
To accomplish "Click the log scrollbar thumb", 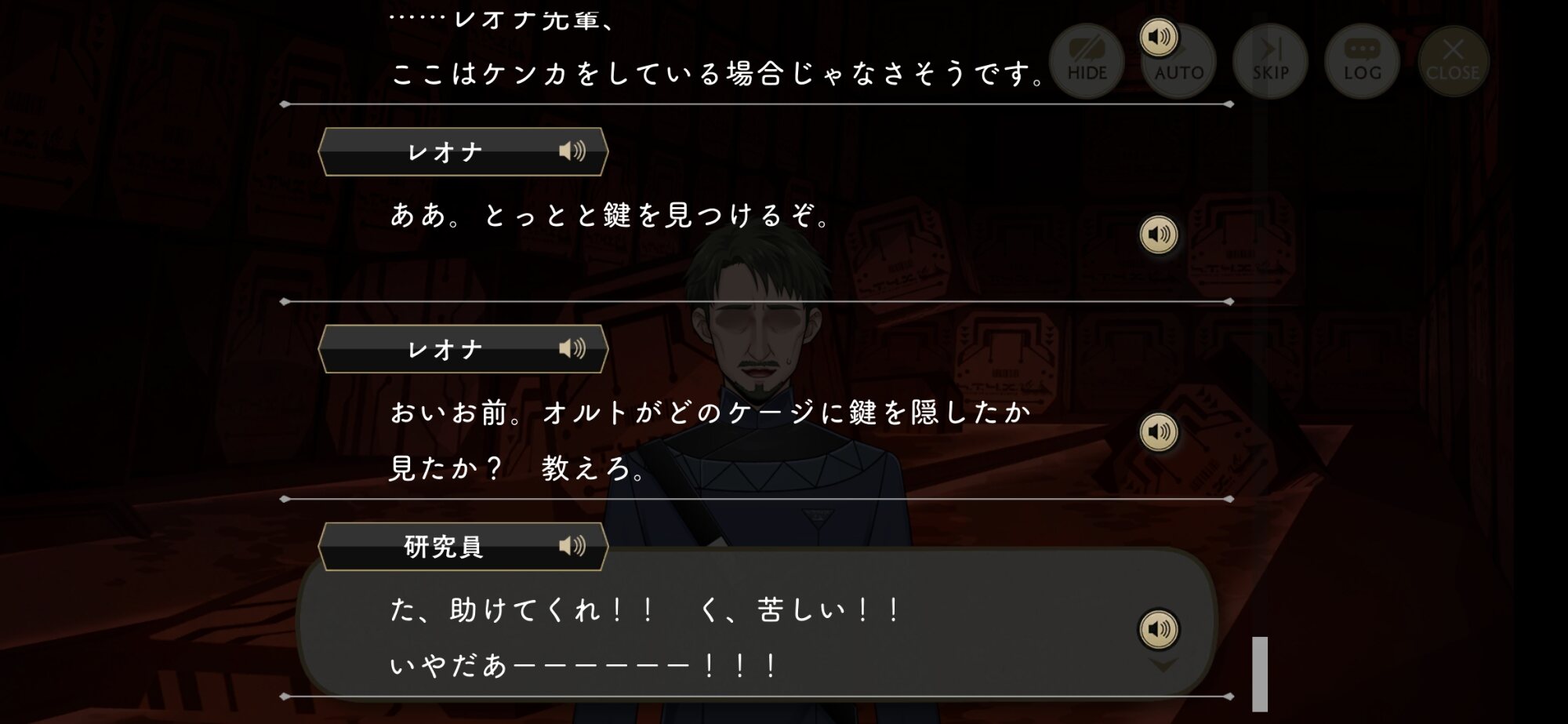I will 1260,673.
